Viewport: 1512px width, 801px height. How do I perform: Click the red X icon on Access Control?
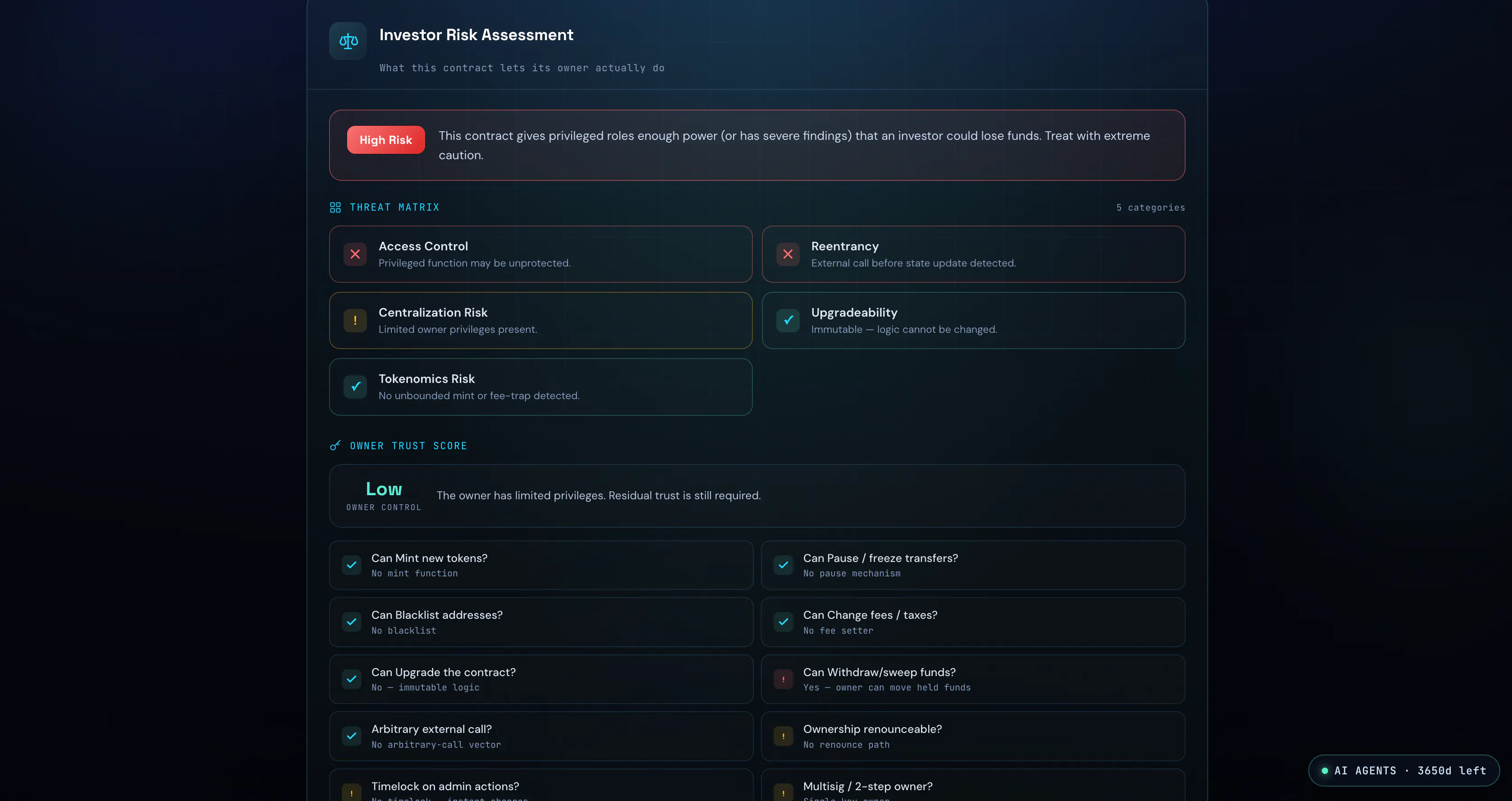point(355,254)
